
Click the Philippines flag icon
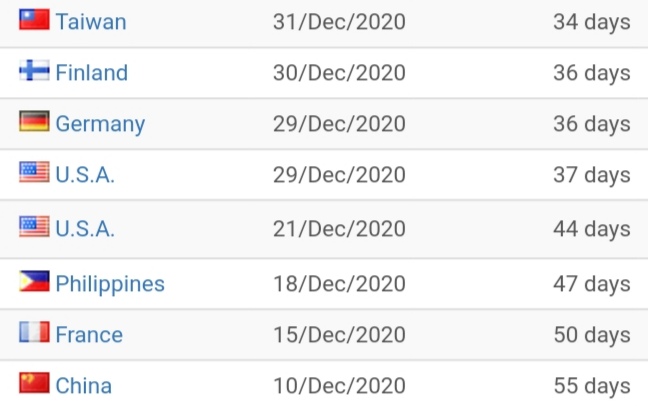[34, 281]
